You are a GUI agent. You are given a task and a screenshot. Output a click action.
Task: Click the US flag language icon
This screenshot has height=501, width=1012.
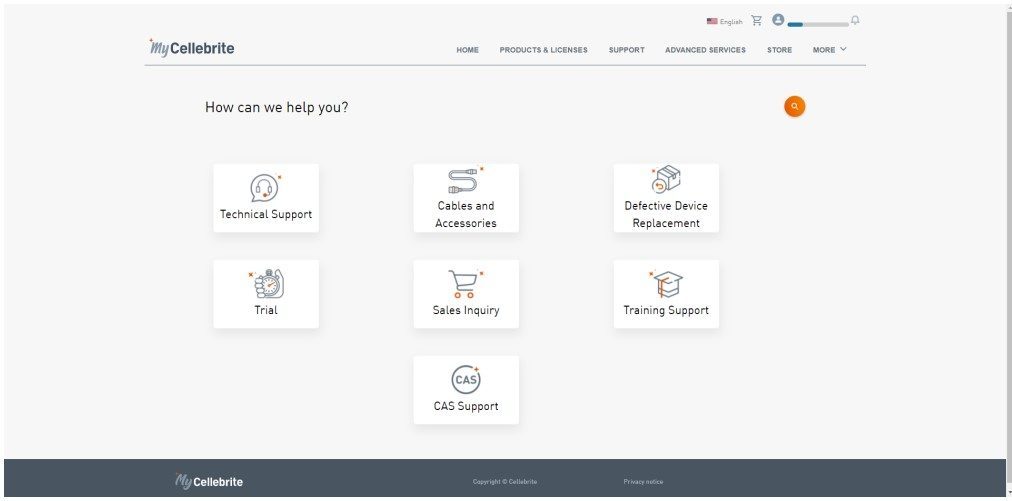coord(712,21)
